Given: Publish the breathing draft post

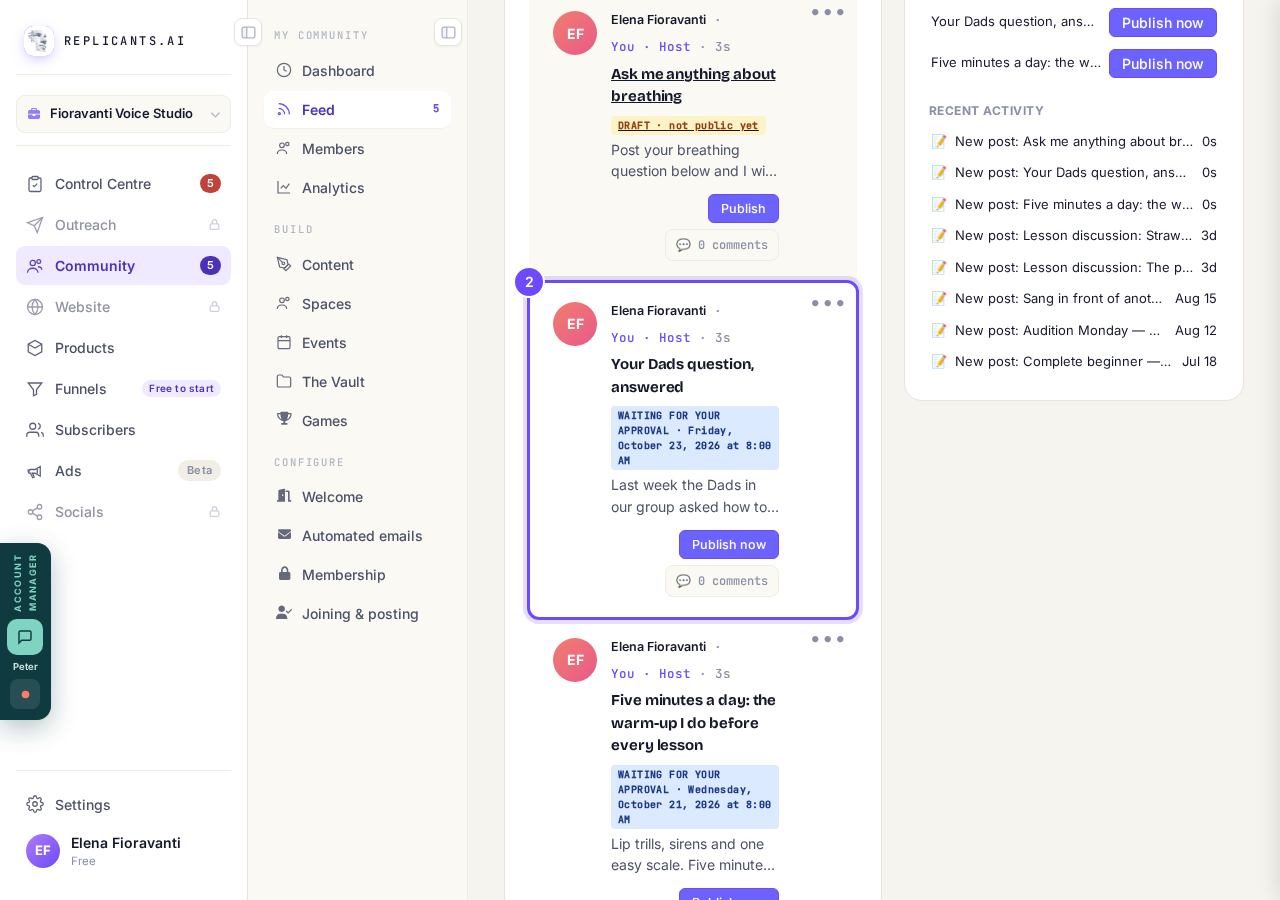Looking at the screenshot, I should click(x=743, y=208).
